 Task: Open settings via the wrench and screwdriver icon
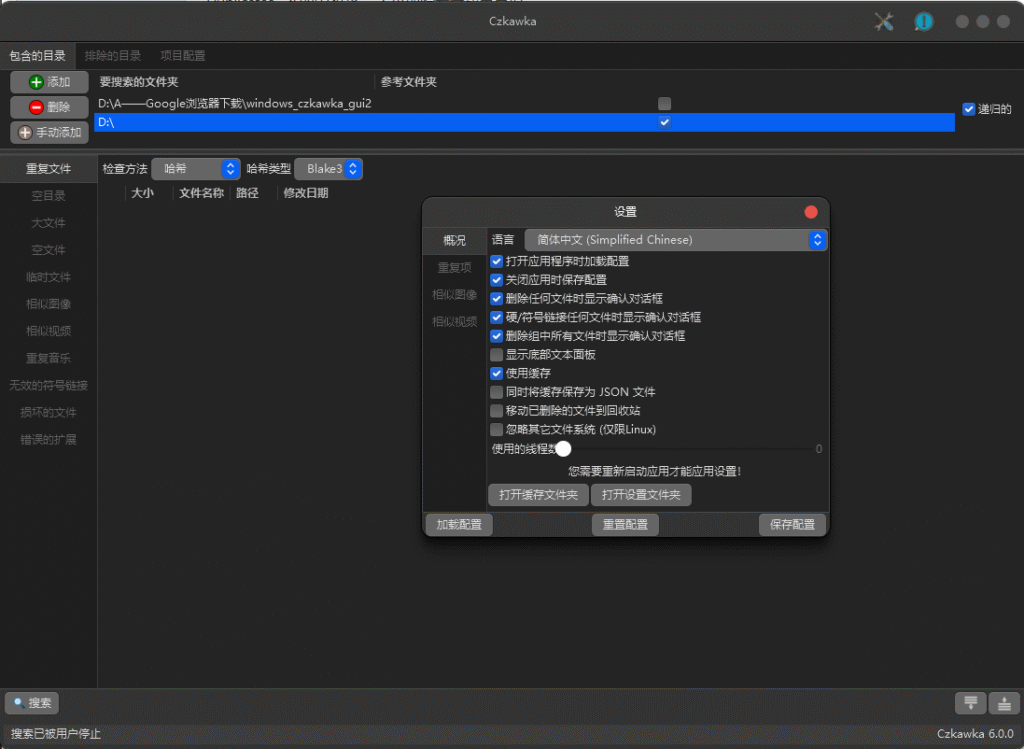click(x=884, y=22)
